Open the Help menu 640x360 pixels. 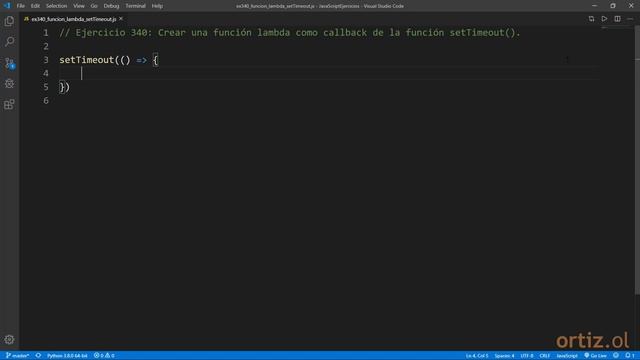[157, 6]
